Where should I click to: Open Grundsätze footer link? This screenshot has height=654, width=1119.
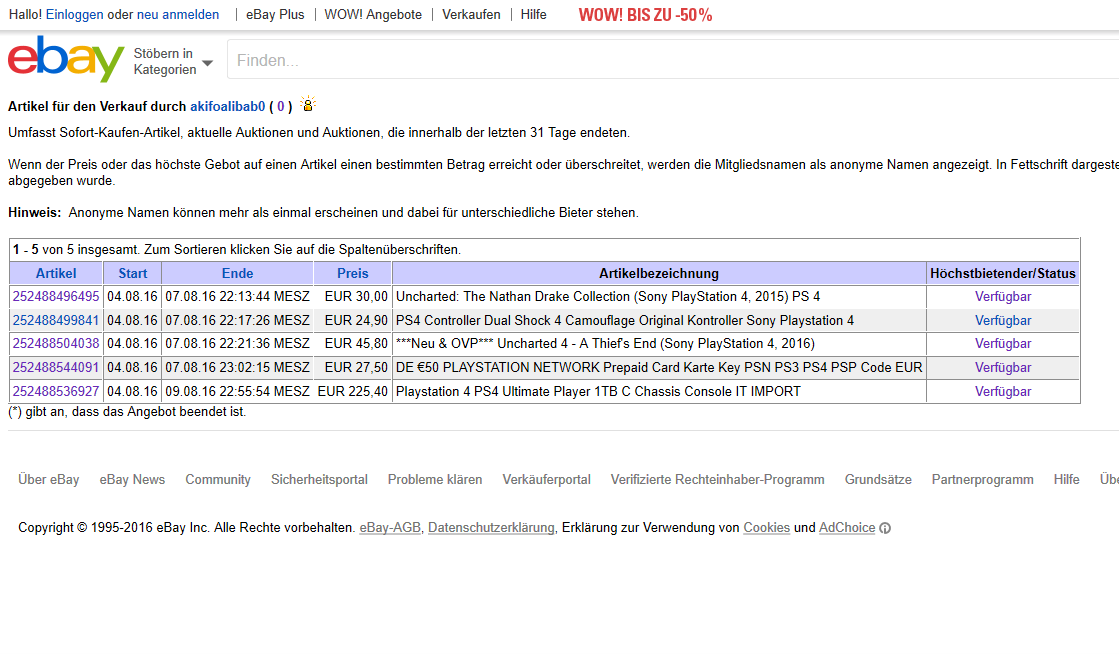point(878,480)
